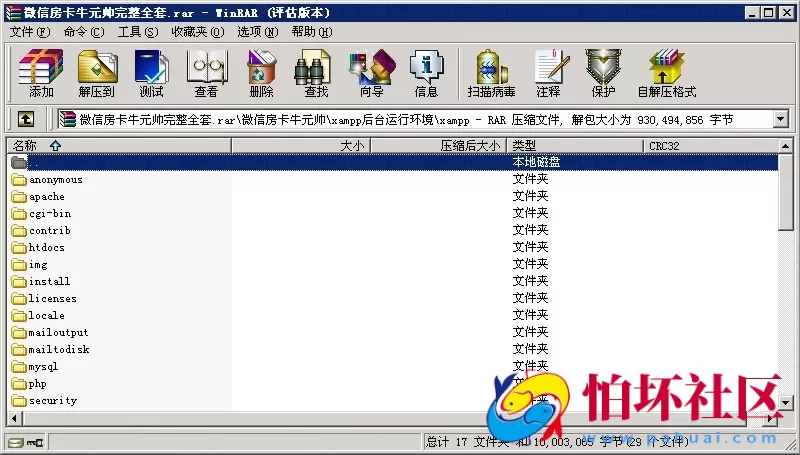Select the img folder icon
800x455 pixels.
tap(19, 264)
